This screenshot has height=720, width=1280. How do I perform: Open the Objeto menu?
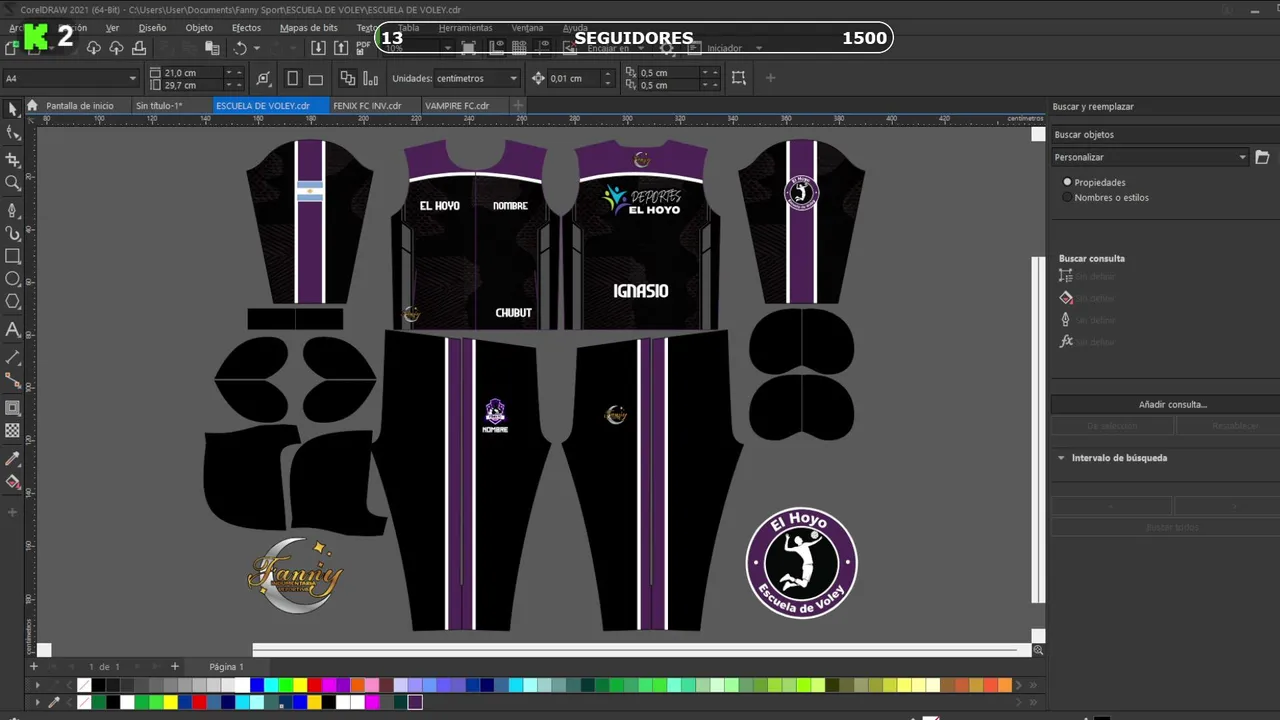coord(199,28)
